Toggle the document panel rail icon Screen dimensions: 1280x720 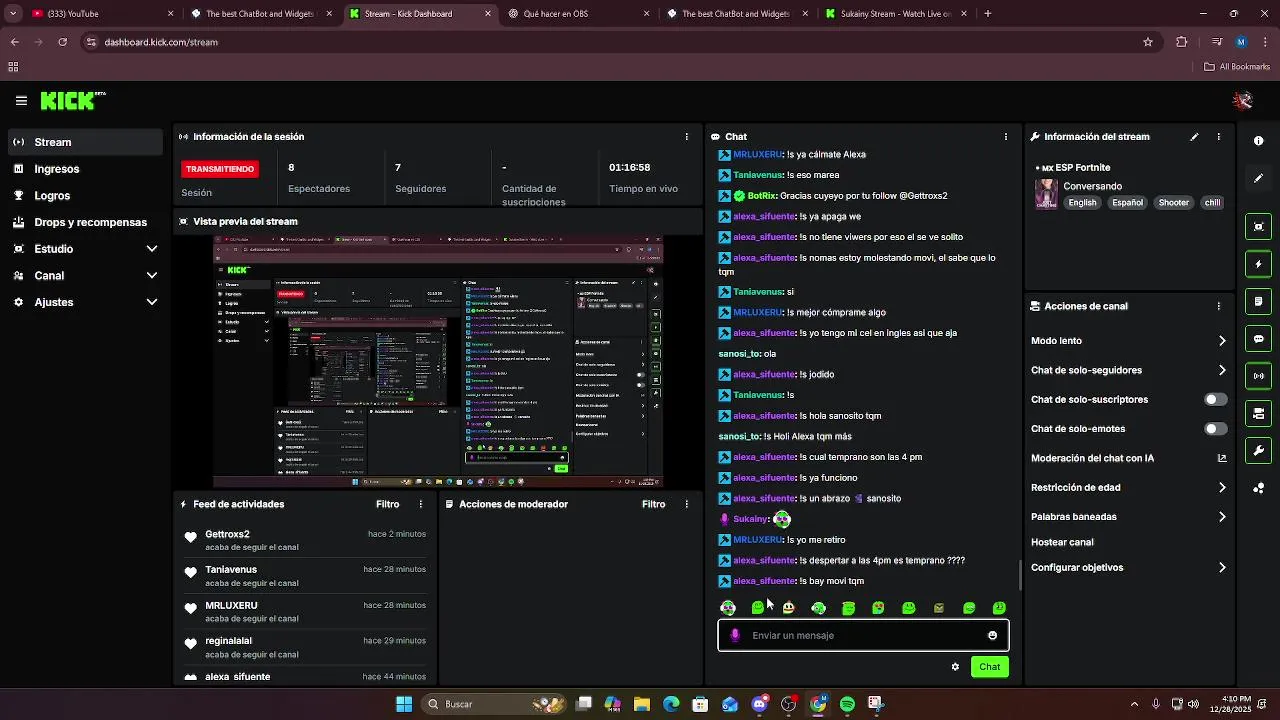1259,301
